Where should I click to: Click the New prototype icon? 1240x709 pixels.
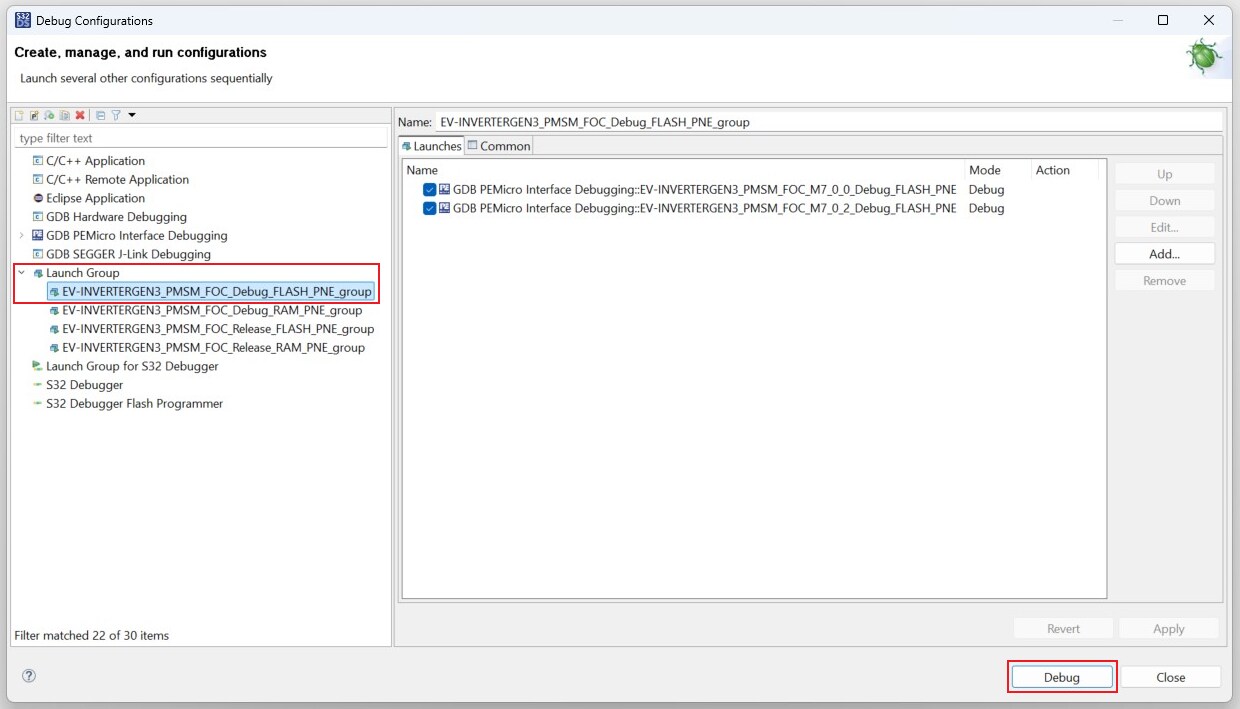[x=34, y=116]
